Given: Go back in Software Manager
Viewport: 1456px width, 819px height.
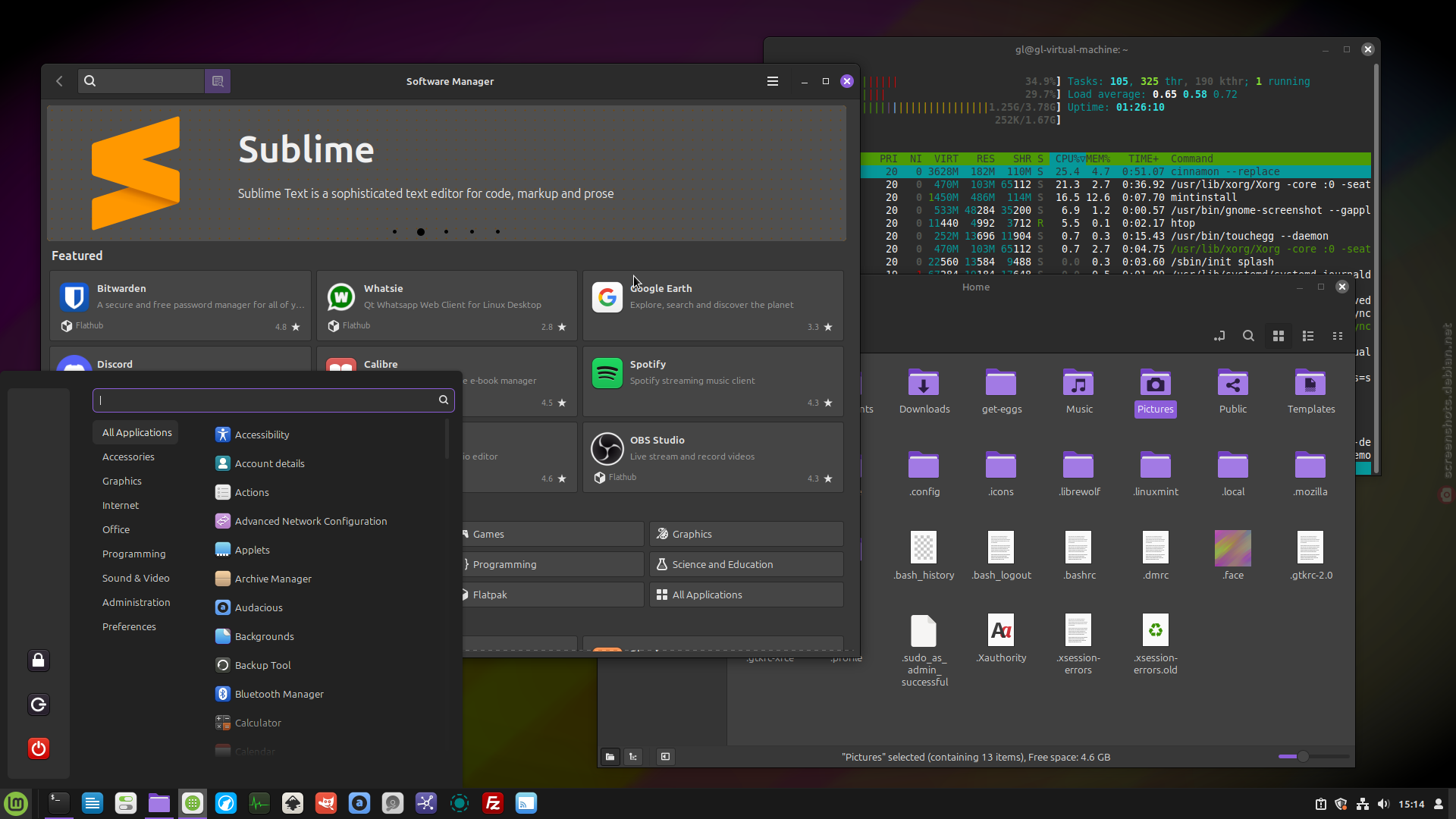Looking at the screenshot, I should pos(59,81).
